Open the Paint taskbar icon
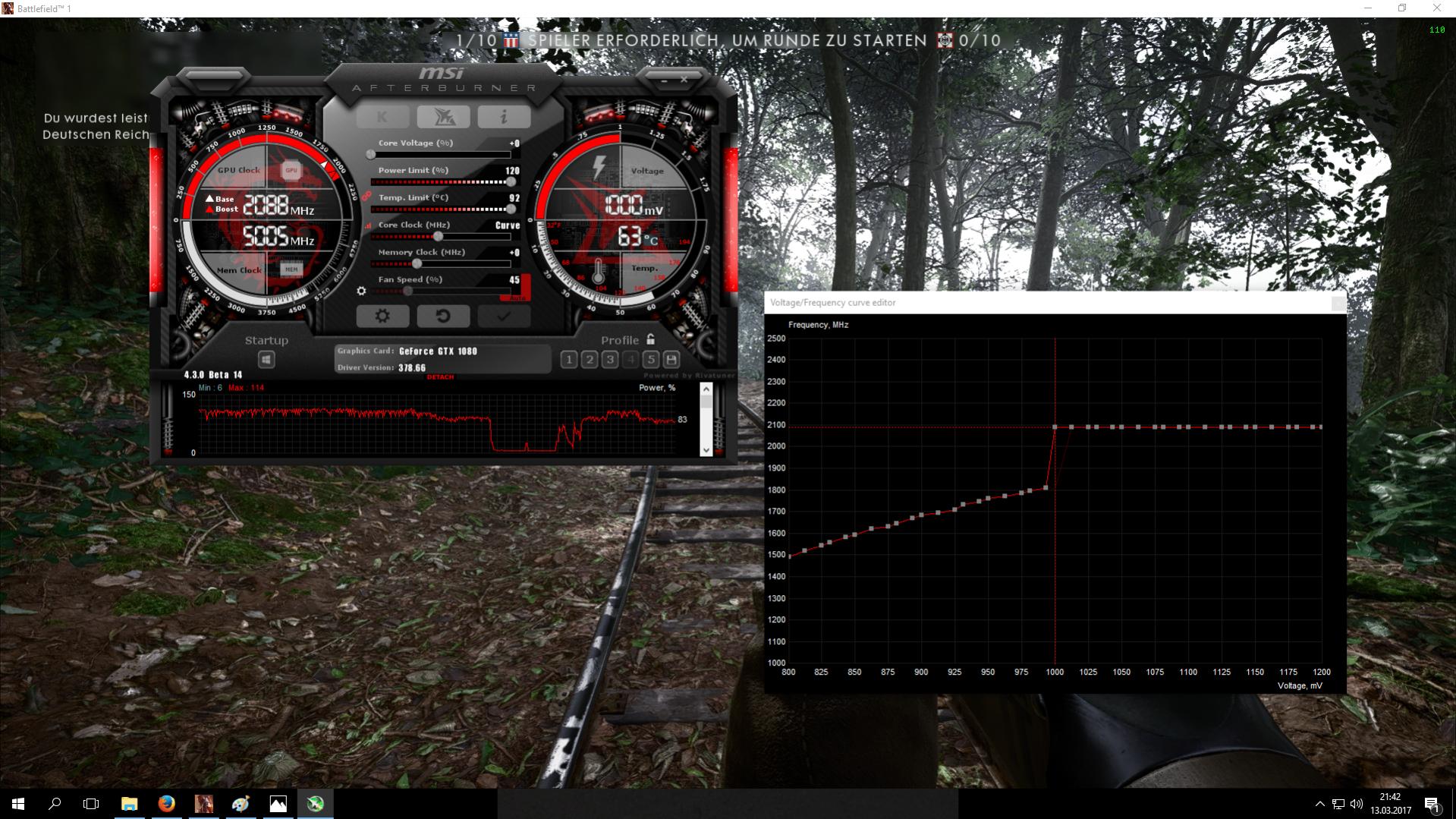The width and height of the screenshot is (1456, 819). (x=241, y=804)
